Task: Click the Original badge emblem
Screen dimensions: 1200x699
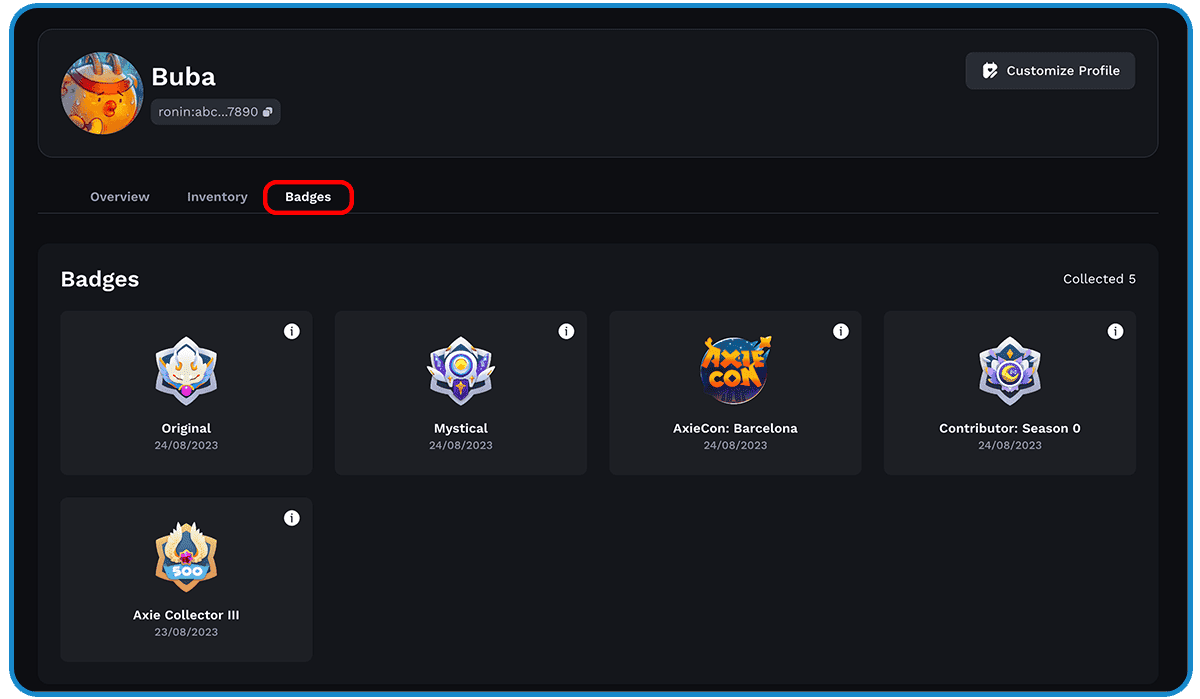Action: tap(186, 371)
